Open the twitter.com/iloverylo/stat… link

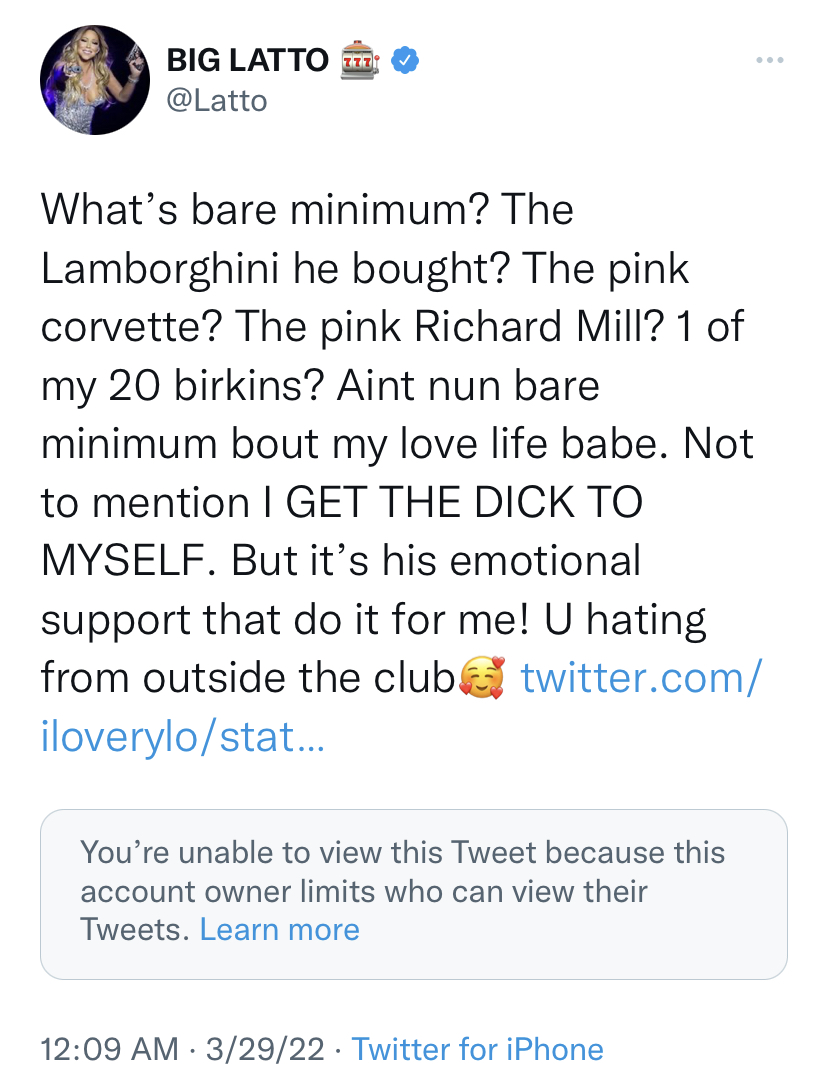point(638,677)
